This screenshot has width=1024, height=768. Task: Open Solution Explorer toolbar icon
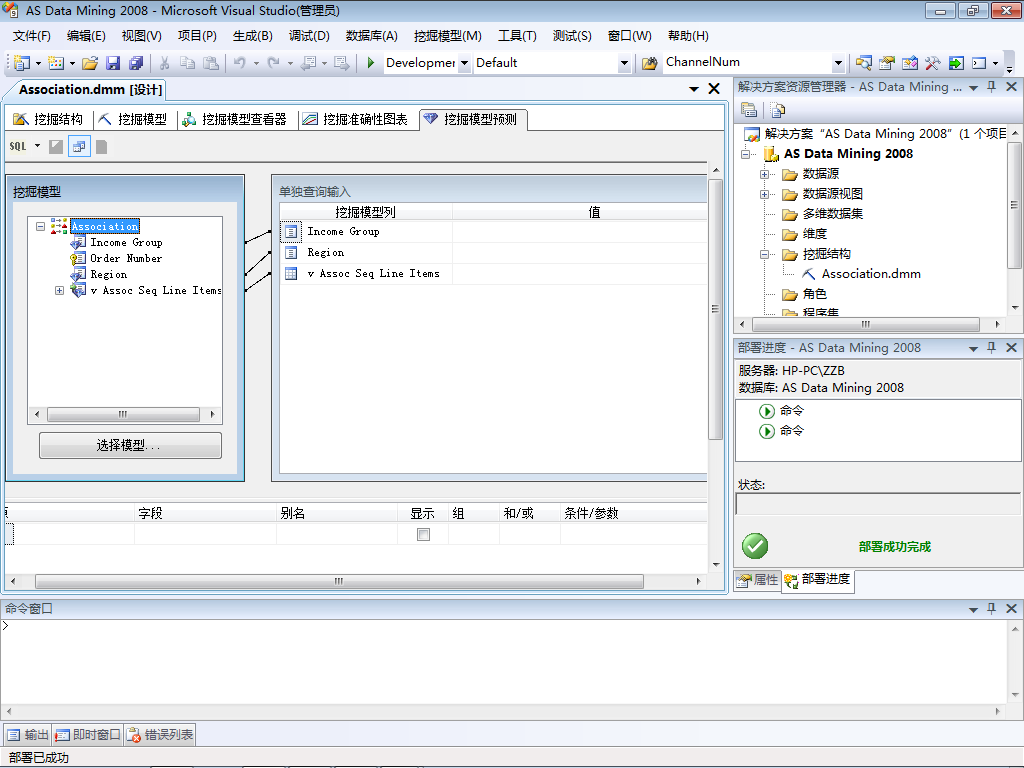tap(863, 63)
